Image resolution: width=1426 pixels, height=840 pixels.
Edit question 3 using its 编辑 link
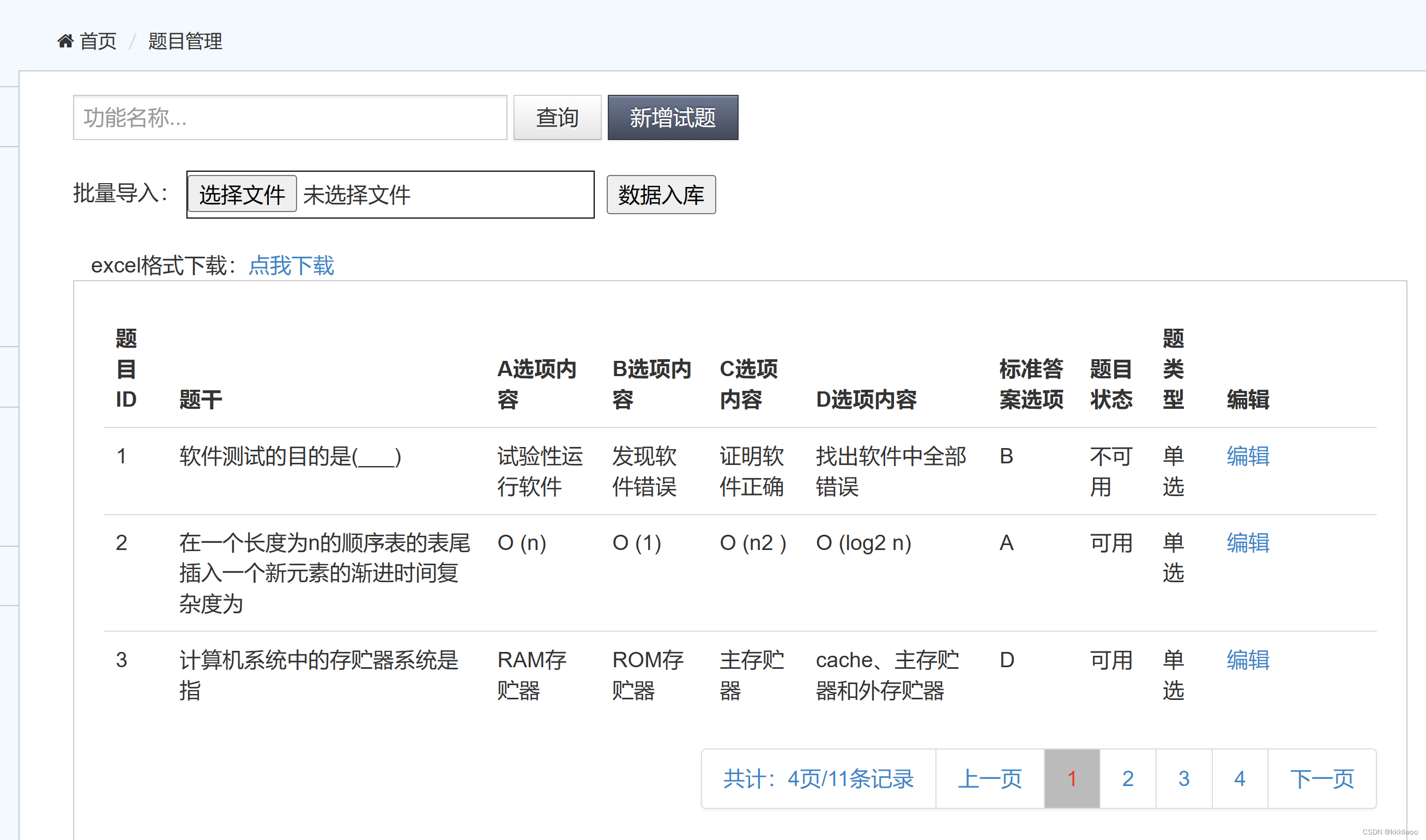click(1248, 661)
